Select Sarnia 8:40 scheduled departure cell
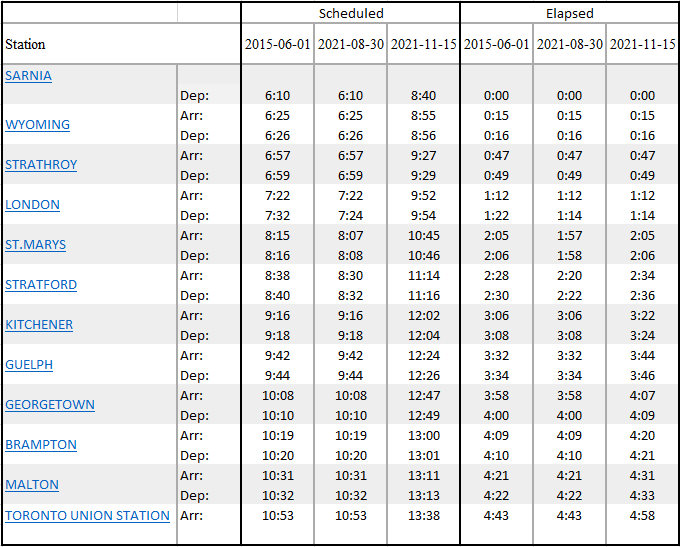Image resolution: width=680 pixels, height=547 pixels. pos(423,96)
